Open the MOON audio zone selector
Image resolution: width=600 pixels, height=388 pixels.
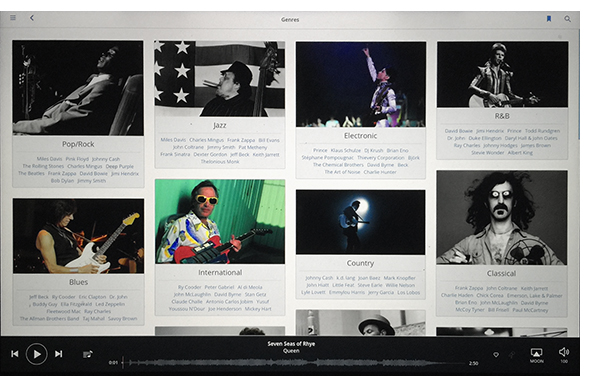[536, 355]
